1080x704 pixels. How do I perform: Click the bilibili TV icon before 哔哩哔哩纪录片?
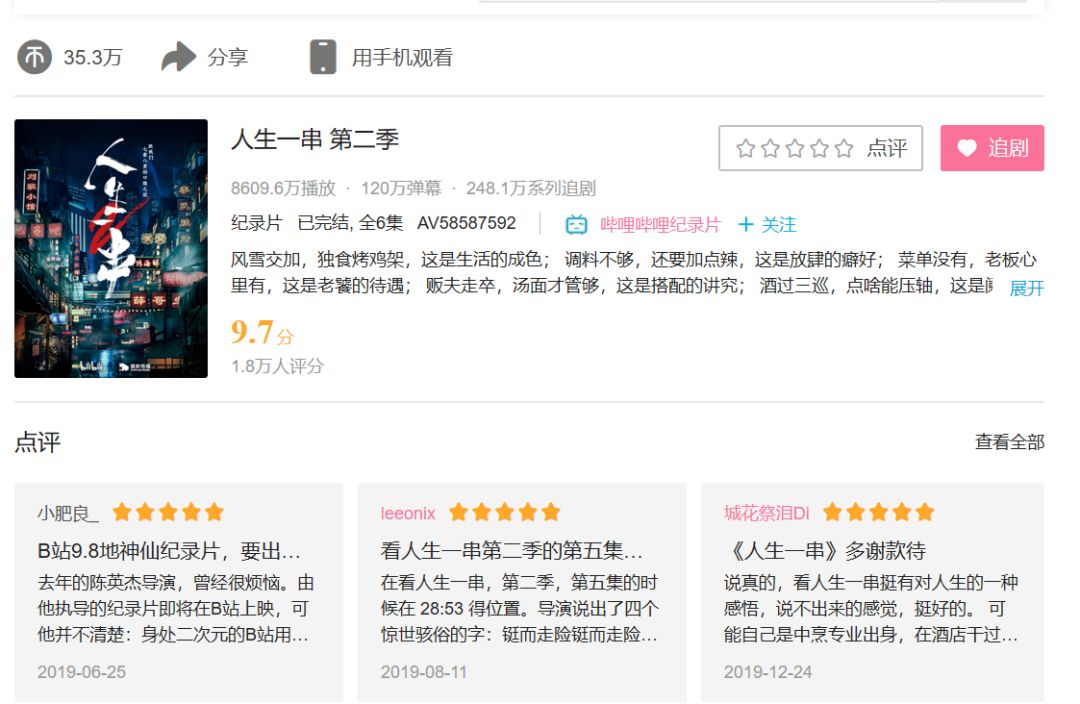(x=577, y=224)
